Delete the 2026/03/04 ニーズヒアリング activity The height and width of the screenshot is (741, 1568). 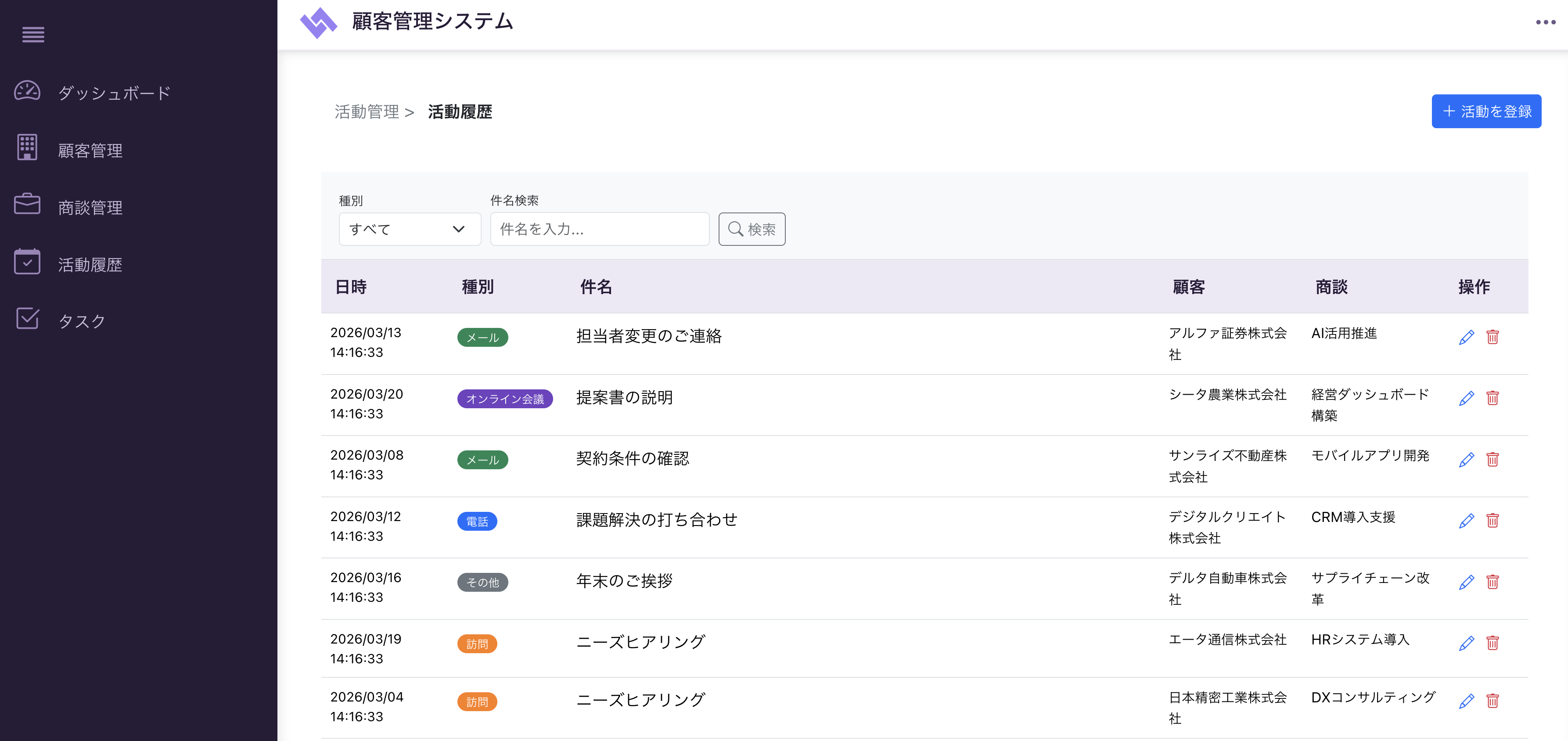click(1492, 701)
